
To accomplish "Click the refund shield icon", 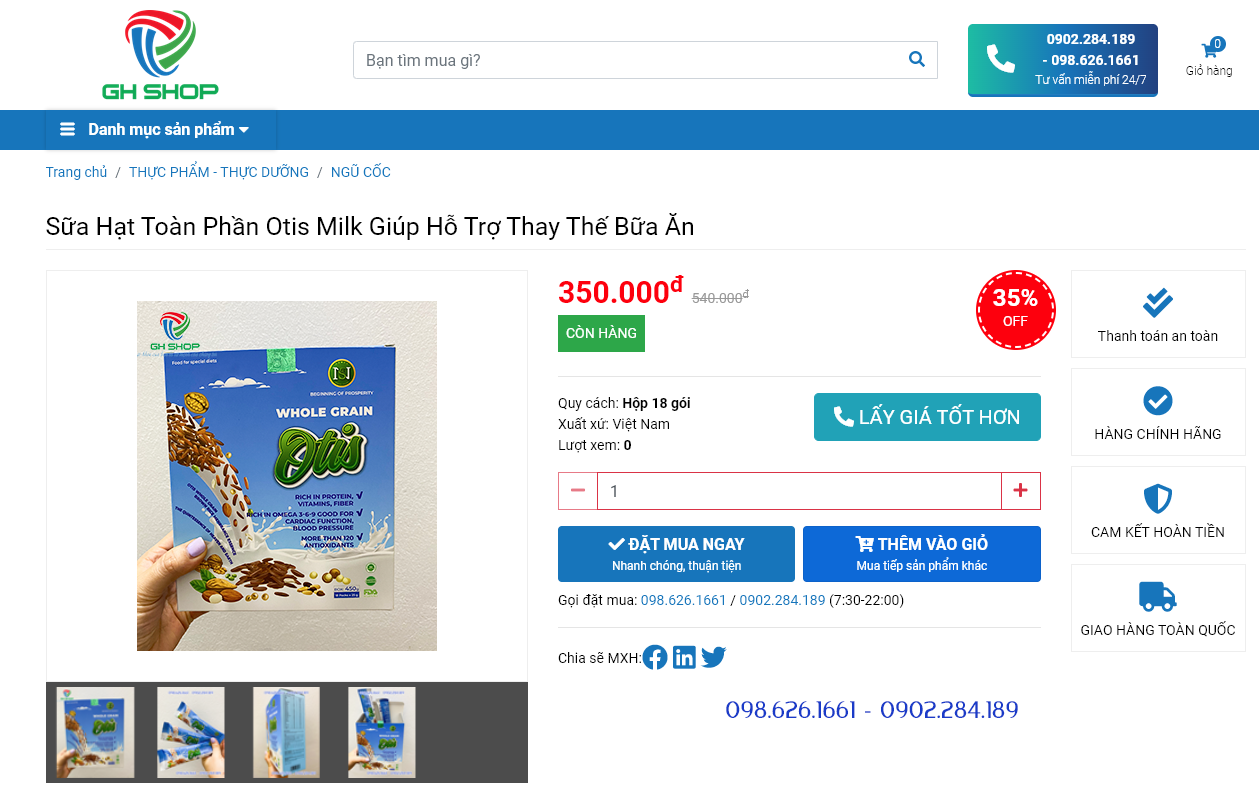I will (1157, 499).
